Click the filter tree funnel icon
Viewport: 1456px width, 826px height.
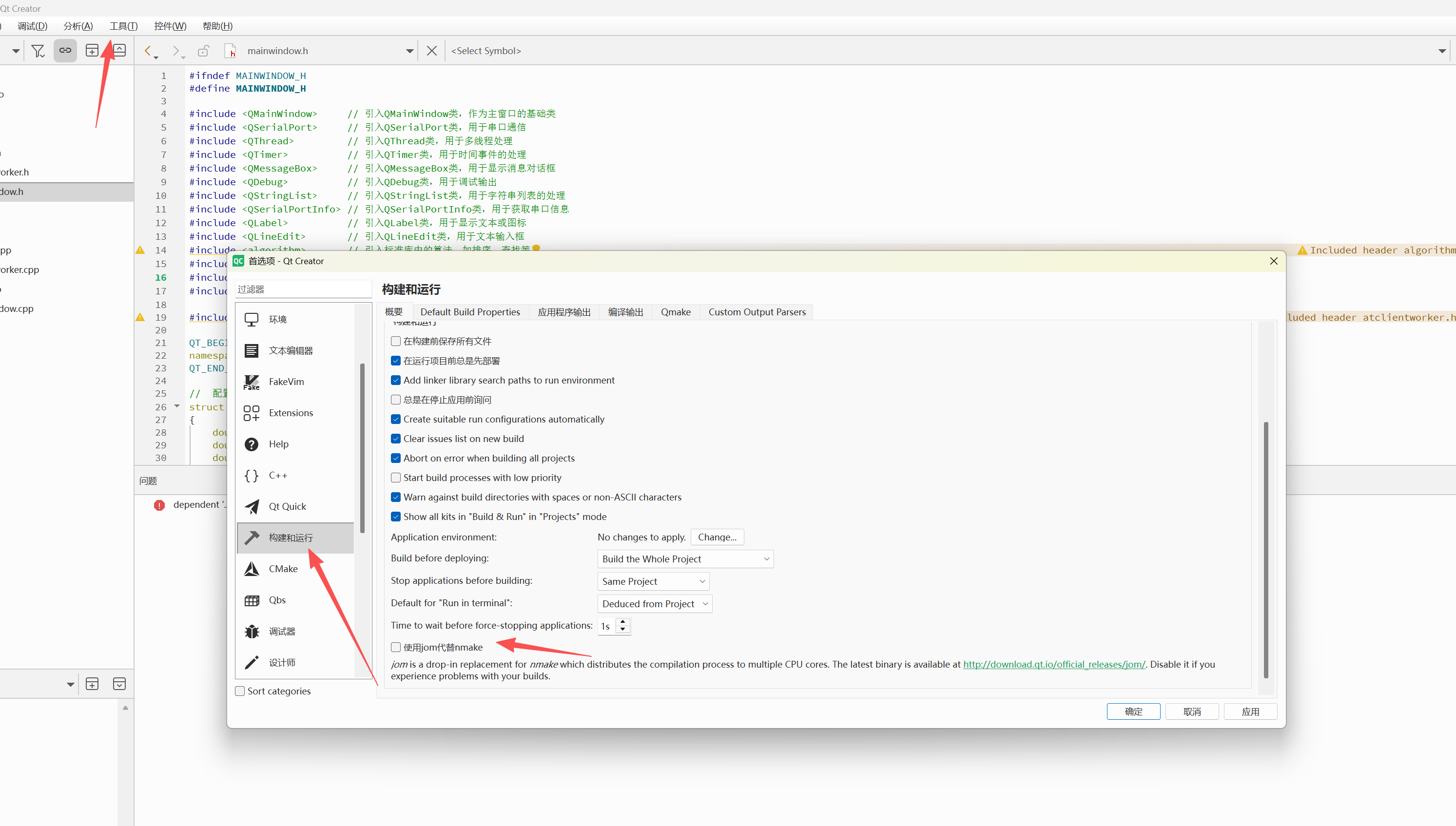click(x=38, y=51)
